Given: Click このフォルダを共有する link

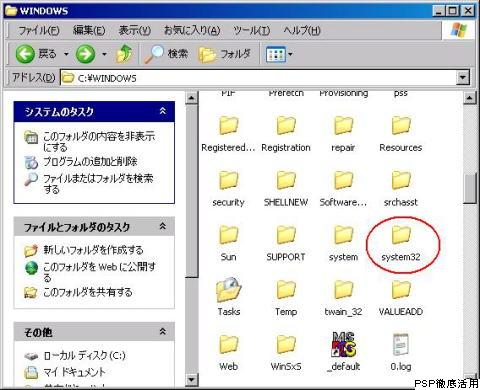Looking at the screenshot, I should click(x=88, y=292).
